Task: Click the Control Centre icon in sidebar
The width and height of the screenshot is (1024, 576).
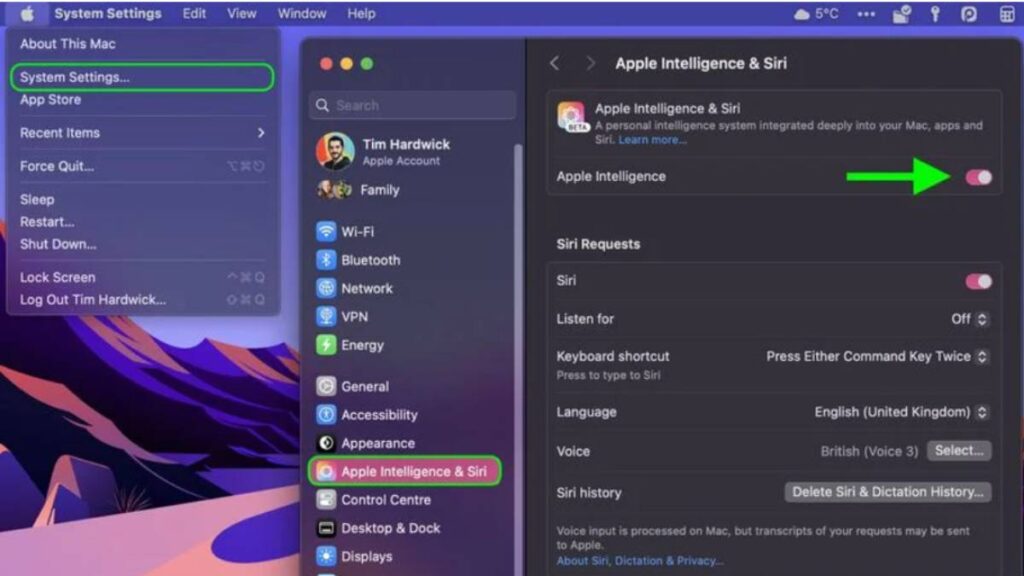Action: (326, 500)
